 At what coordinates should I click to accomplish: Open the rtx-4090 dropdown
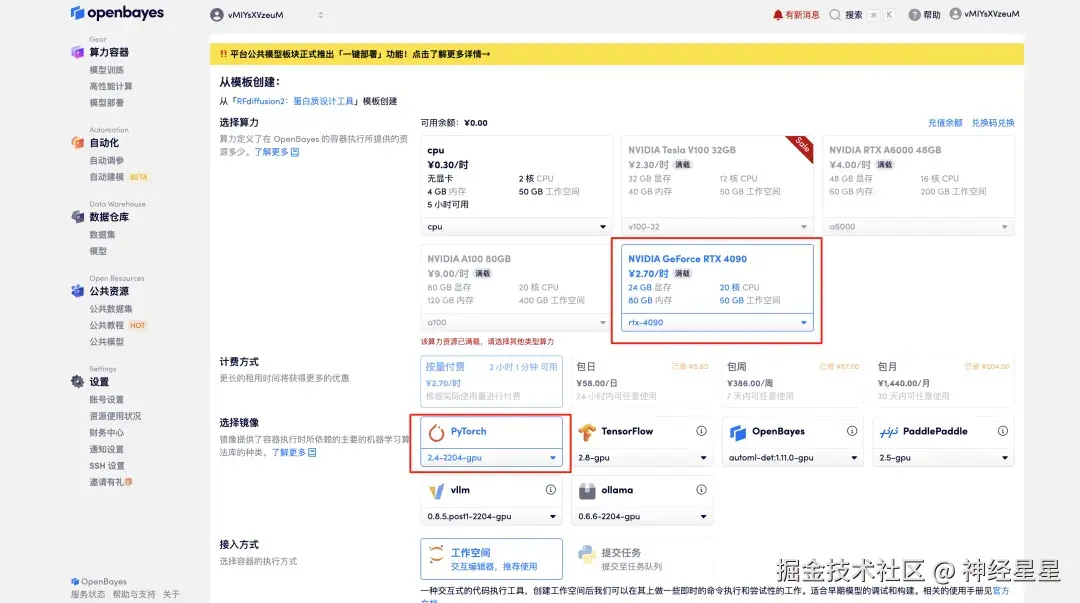(717, 323)
